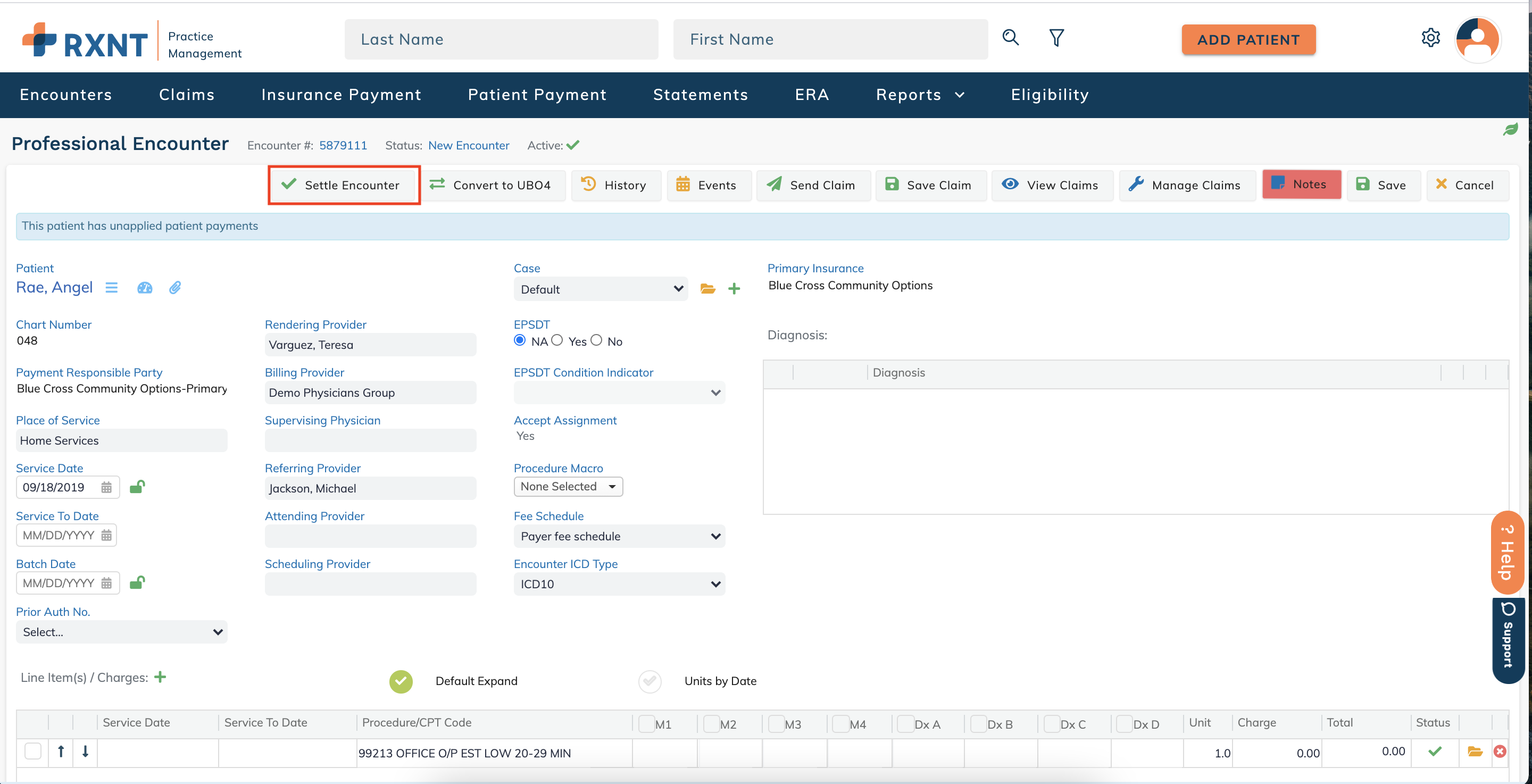
Task: Toggle the Service Date lock icon
Action: (137, 487)
